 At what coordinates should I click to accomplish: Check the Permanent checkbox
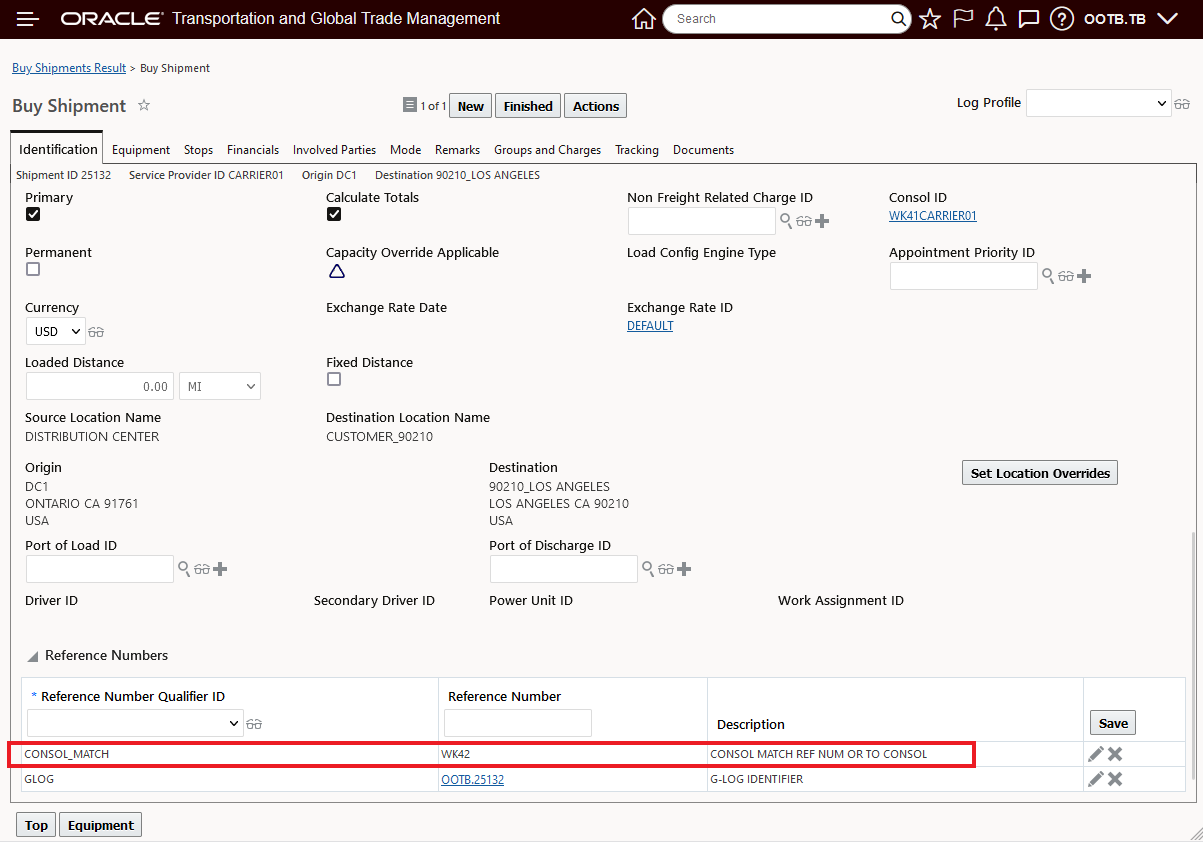click(33, 269)
